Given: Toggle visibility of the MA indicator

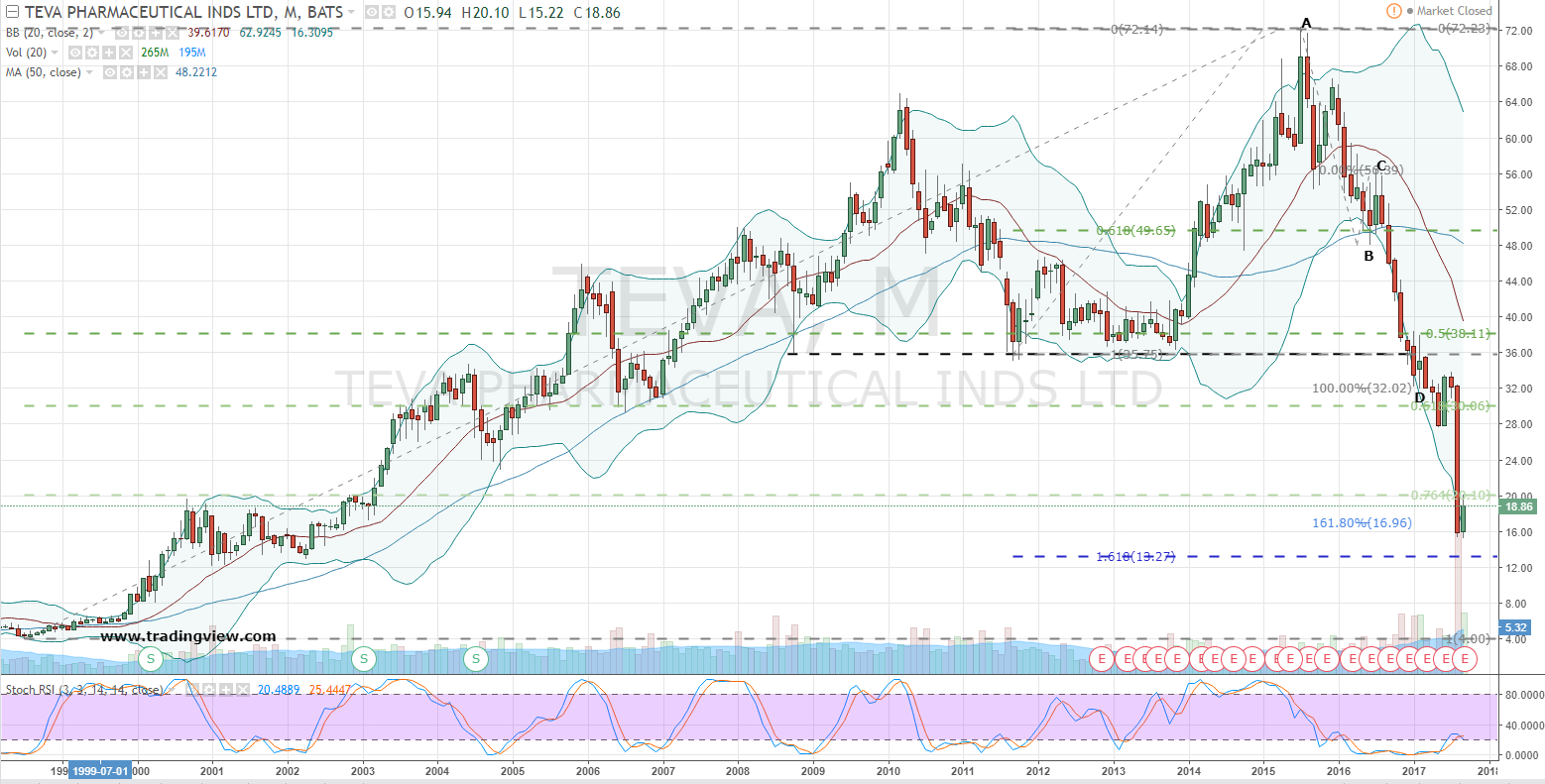Looking at the screenshot, I should [111, 72].
